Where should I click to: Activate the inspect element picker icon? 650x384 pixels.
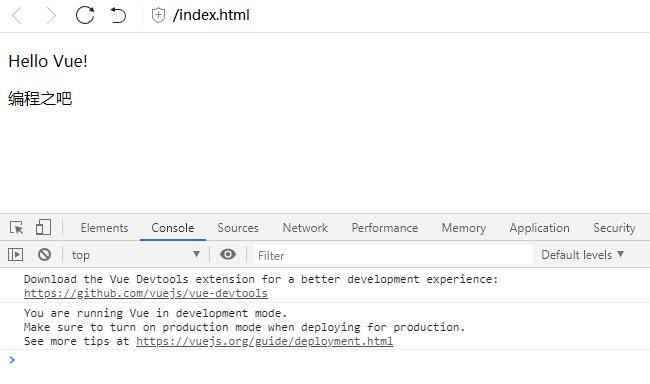click(17, 228)
